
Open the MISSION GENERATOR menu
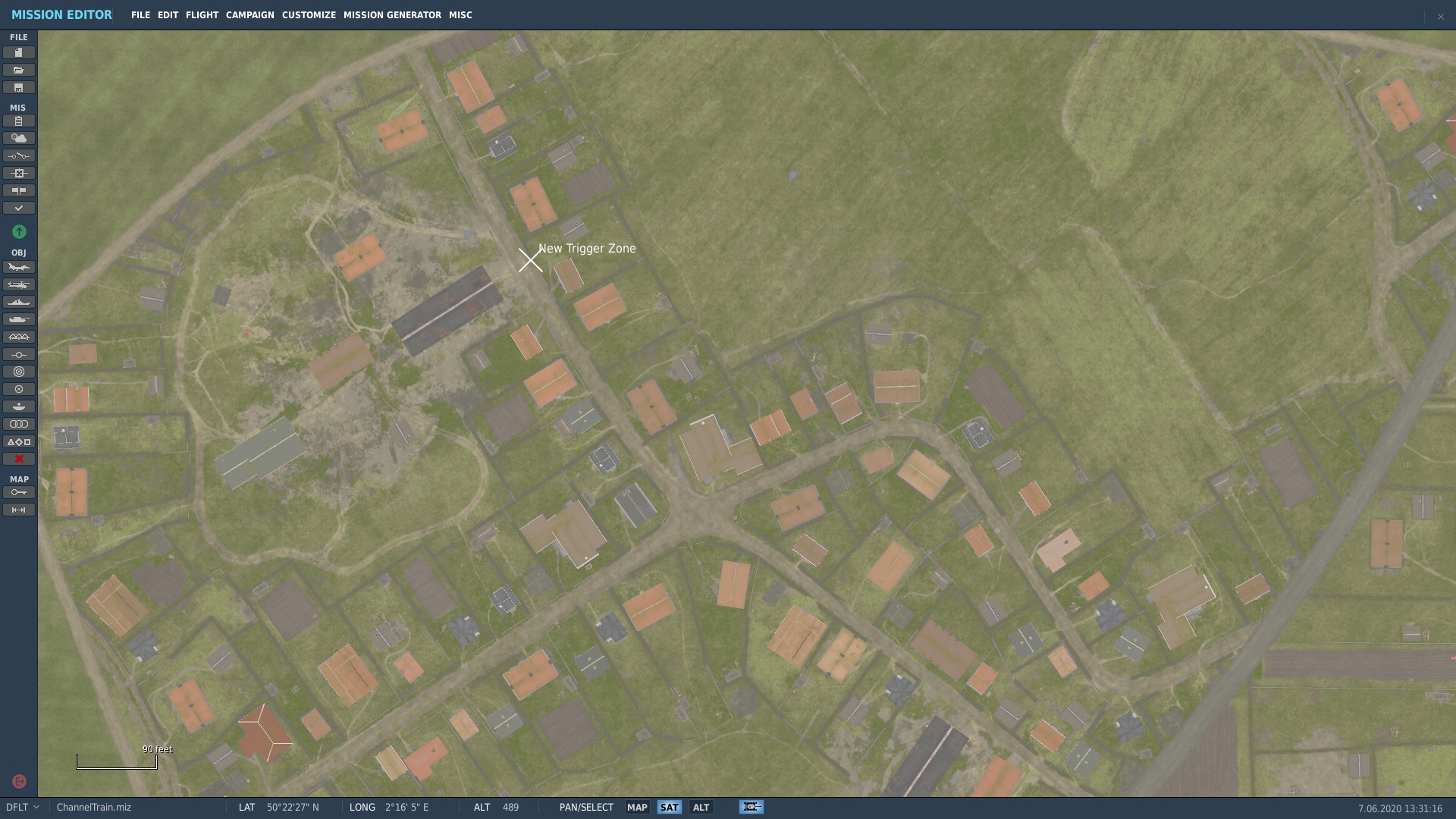coord(392,15)
